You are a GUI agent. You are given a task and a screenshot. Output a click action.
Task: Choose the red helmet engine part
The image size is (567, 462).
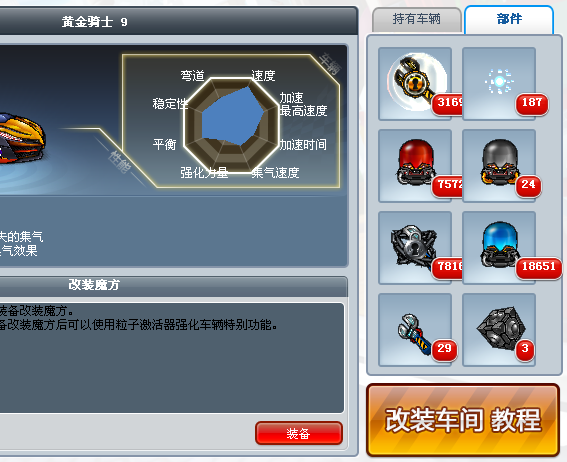(415, 166)
